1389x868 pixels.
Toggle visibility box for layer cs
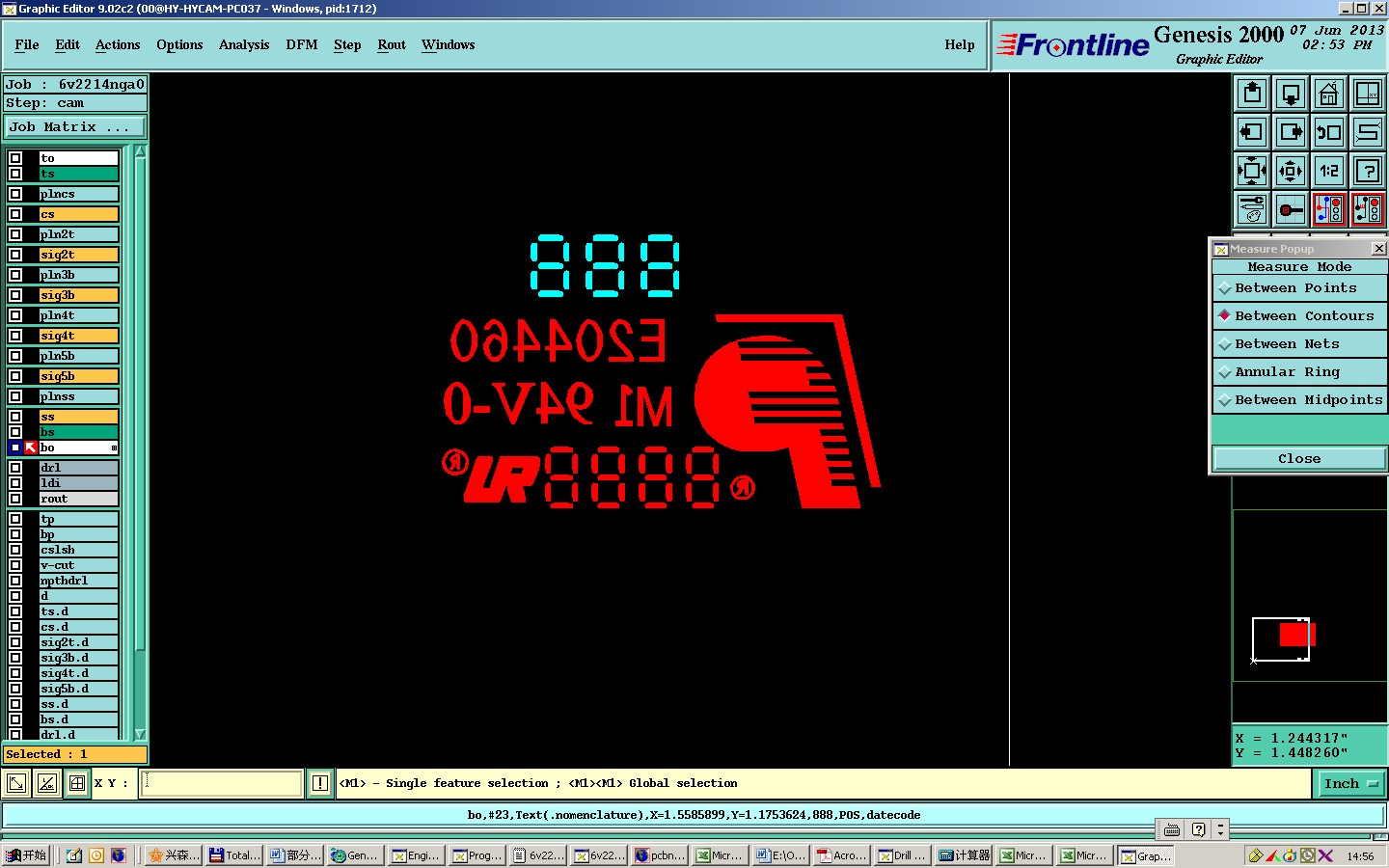coord(15,214)
